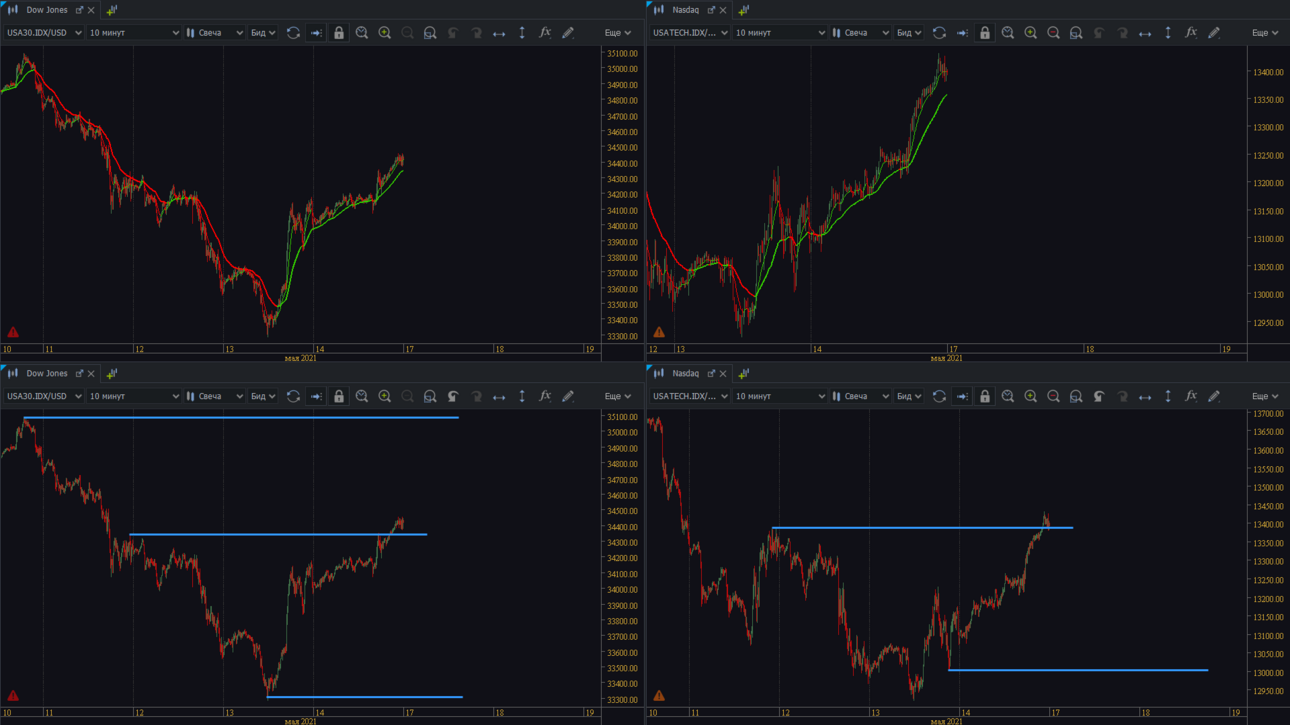Viewport: 1290px width, 725px height.
Task: Open USATECH.IDX instrument dropdown in top-right chart
Action: 690,33
